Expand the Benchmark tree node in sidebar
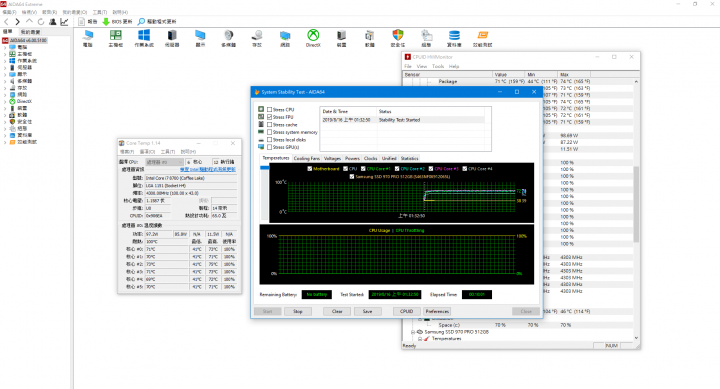This screenshot has height=389, width=720. click(5, 142)
